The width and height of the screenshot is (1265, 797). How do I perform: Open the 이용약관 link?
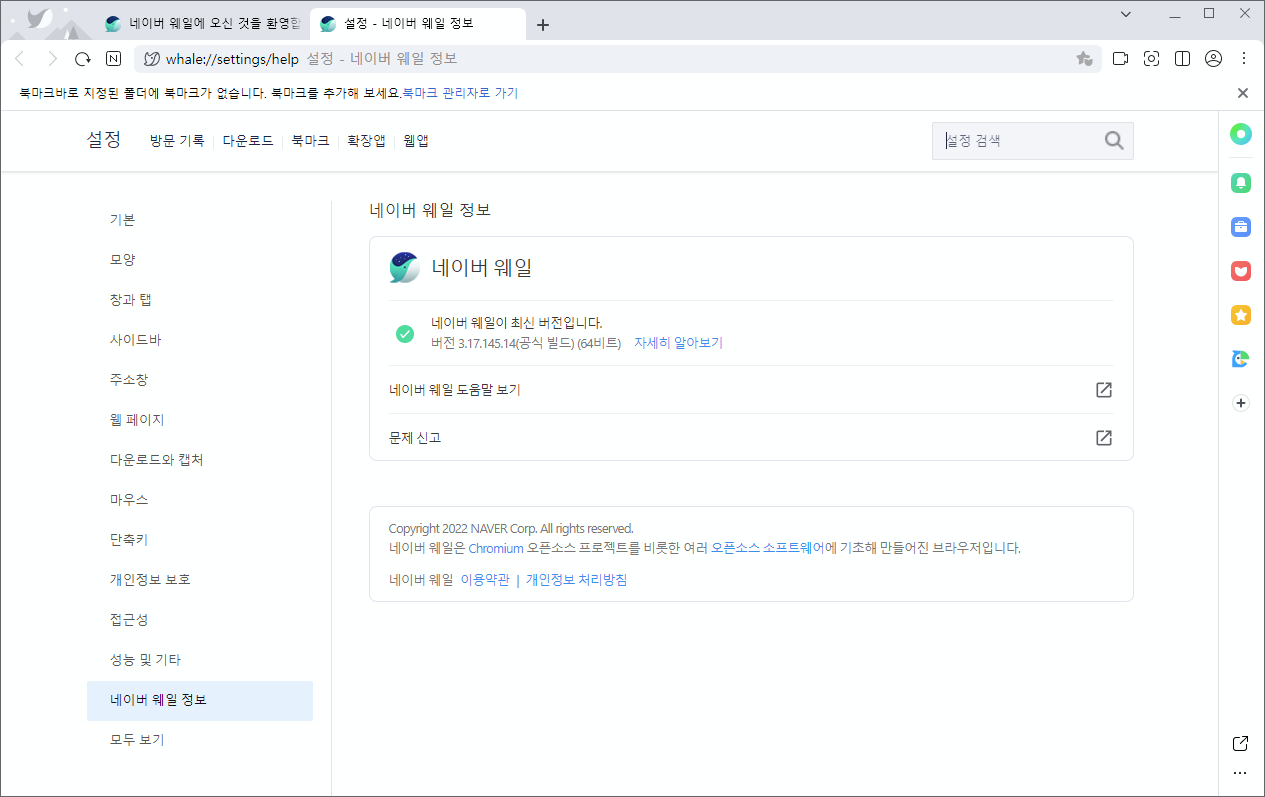[x=485, y=580]
